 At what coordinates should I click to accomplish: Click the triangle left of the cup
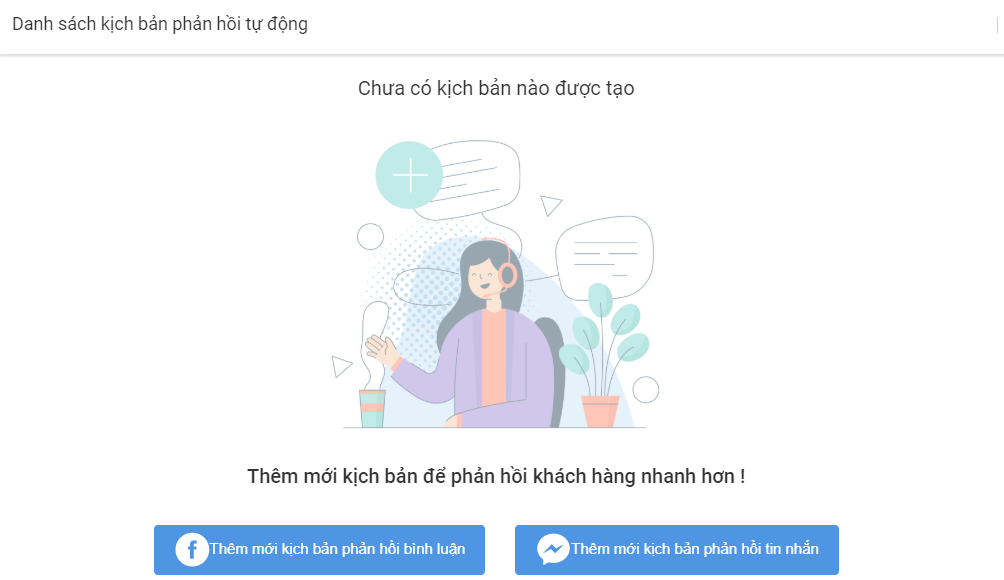click(341, 366)
